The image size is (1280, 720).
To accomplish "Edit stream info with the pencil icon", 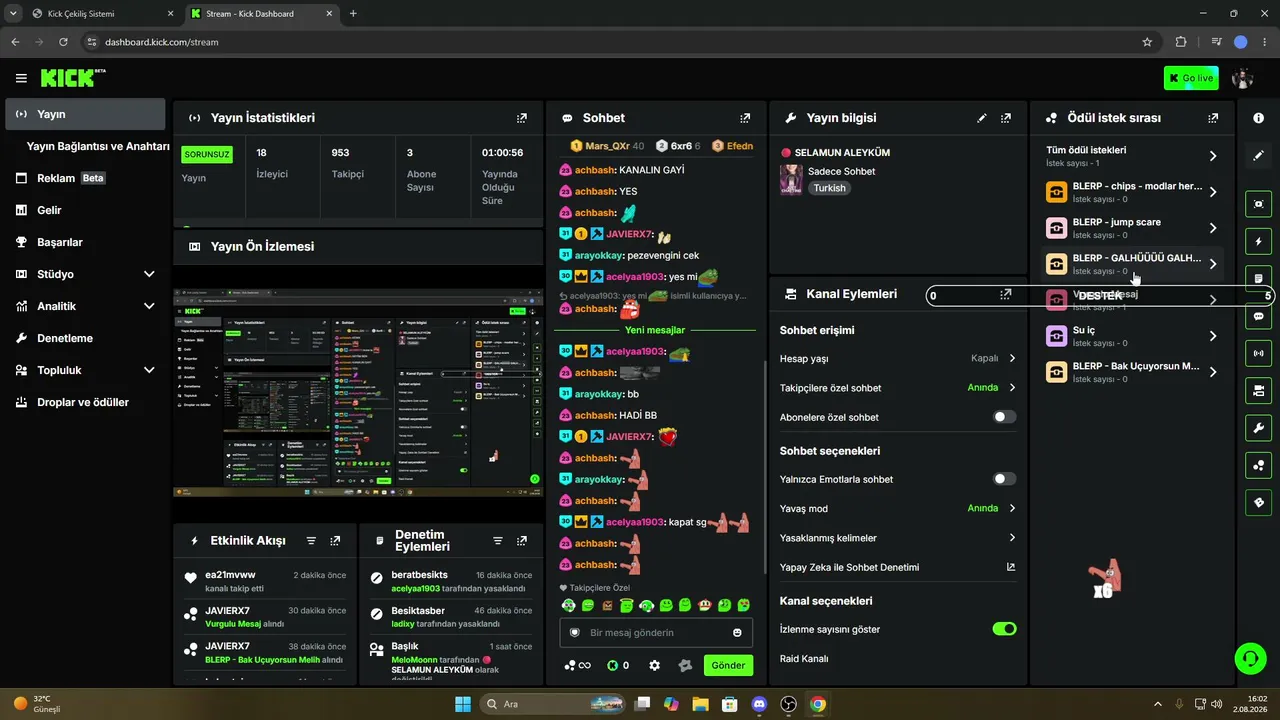I will 982,118.
